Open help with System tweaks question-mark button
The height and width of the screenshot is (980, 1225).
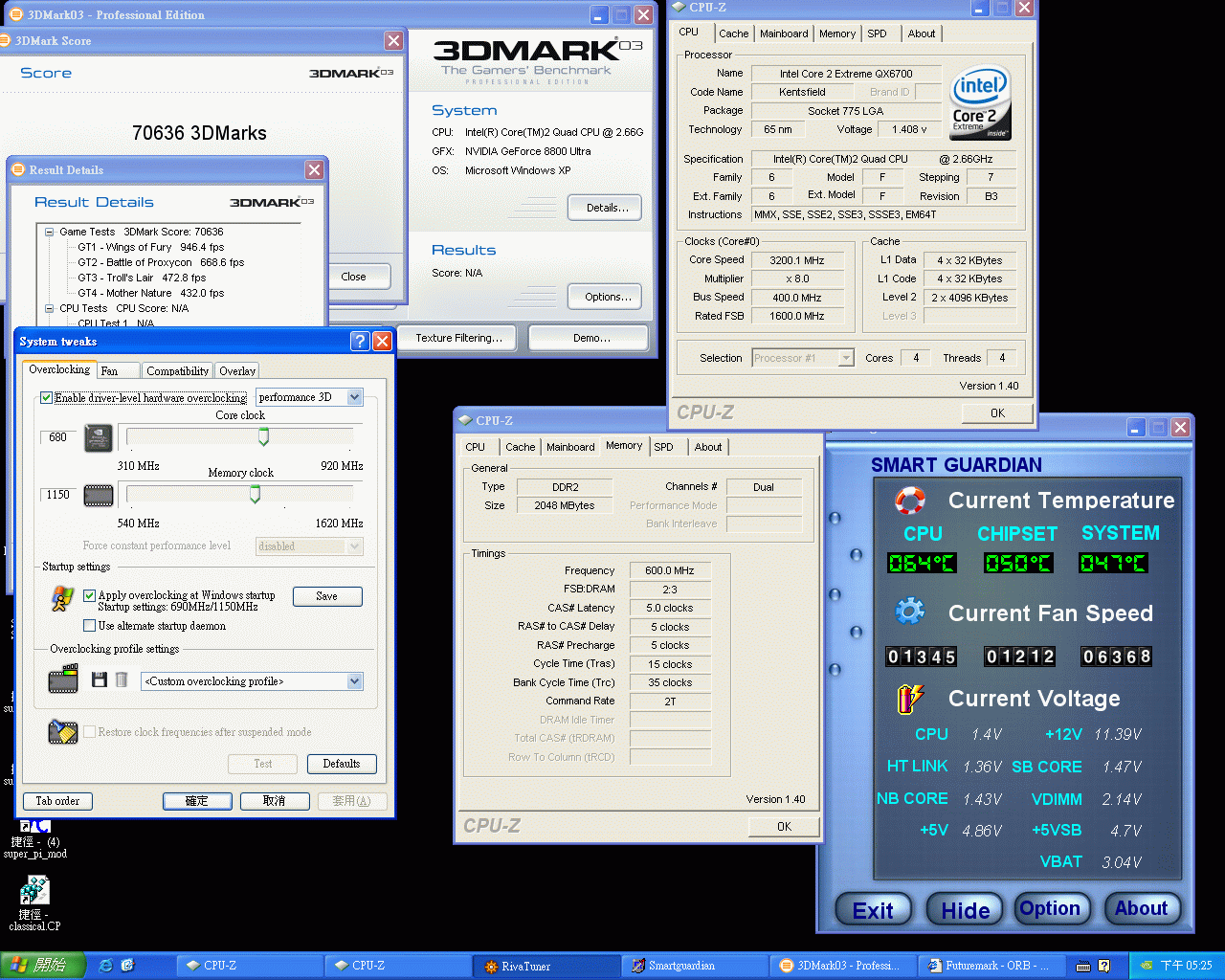point(360,341)
